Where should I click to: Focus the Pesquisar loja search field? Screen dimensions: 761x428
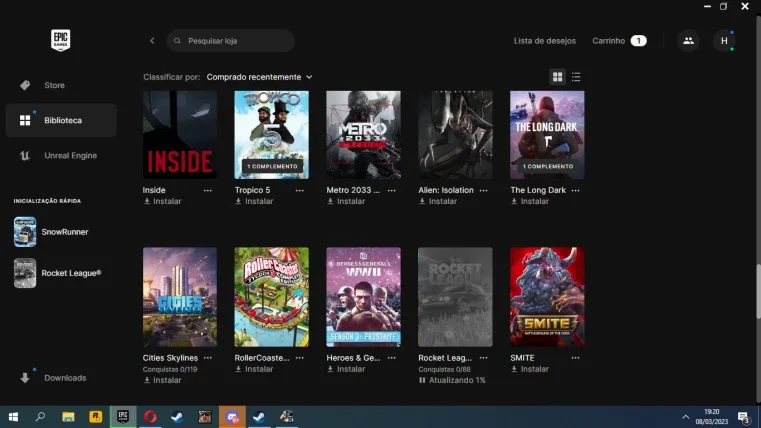[231, 41]
